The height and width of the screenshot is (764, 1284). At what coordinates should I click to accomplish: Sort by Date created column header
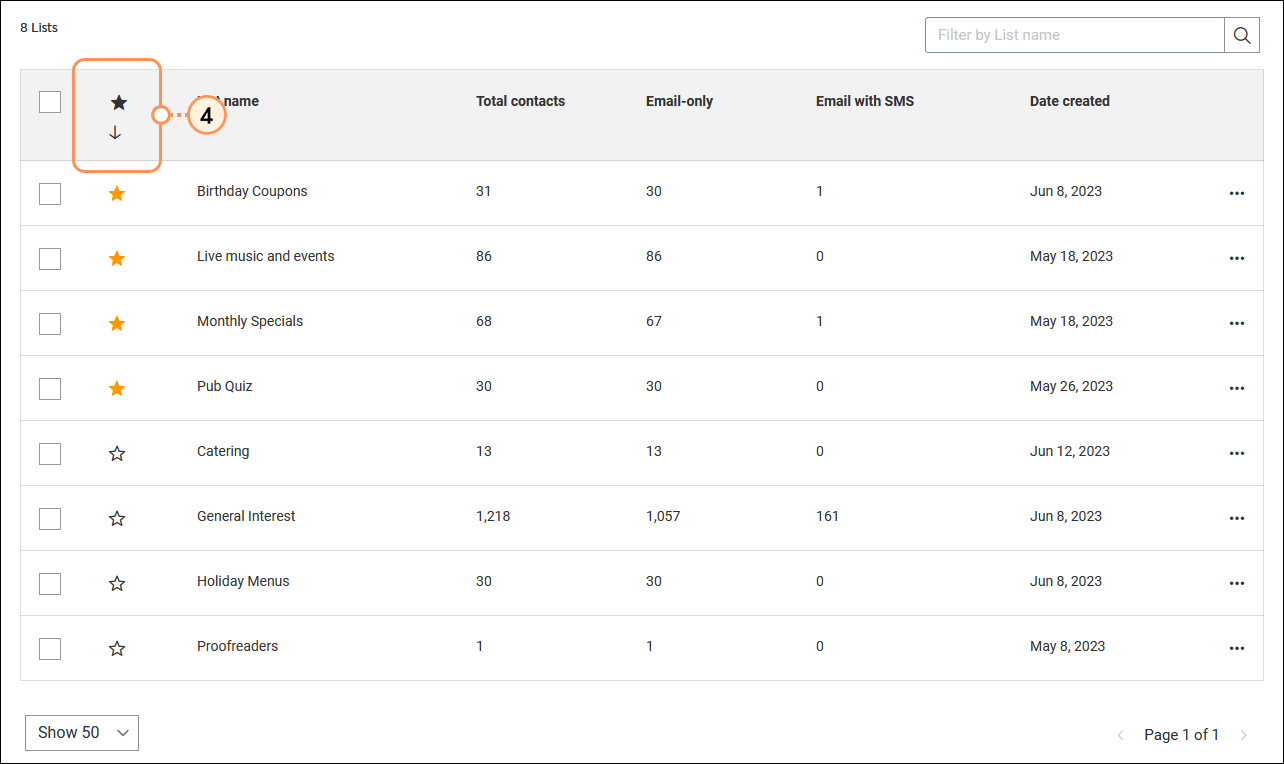[x=1069, y=101]
